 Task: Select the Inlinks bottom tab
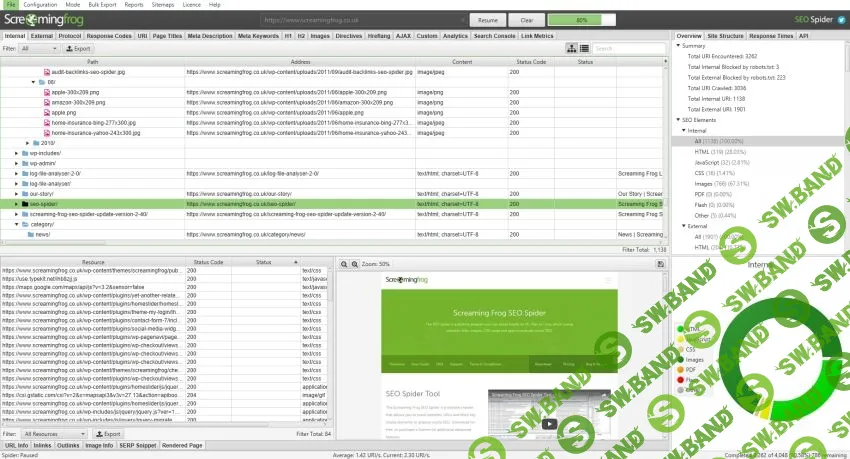(x=42, y=445)
